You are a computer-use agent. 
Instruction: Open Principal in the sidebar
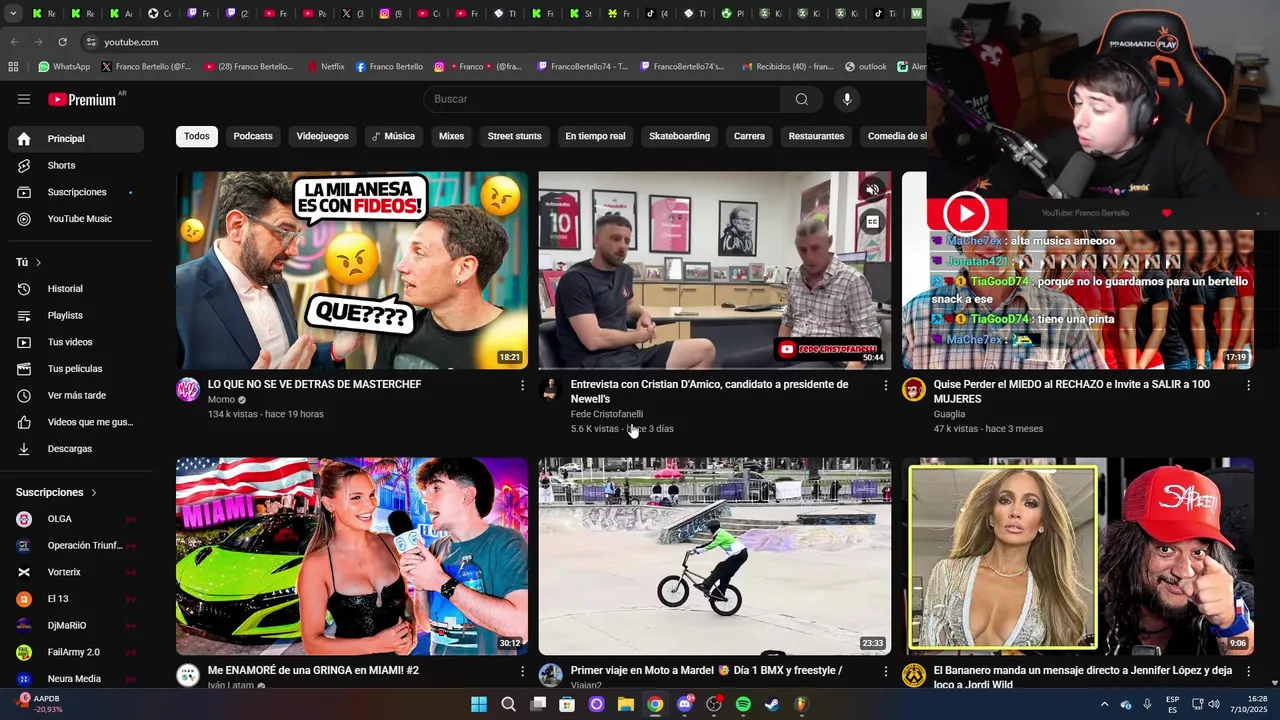tap(76, 139)
